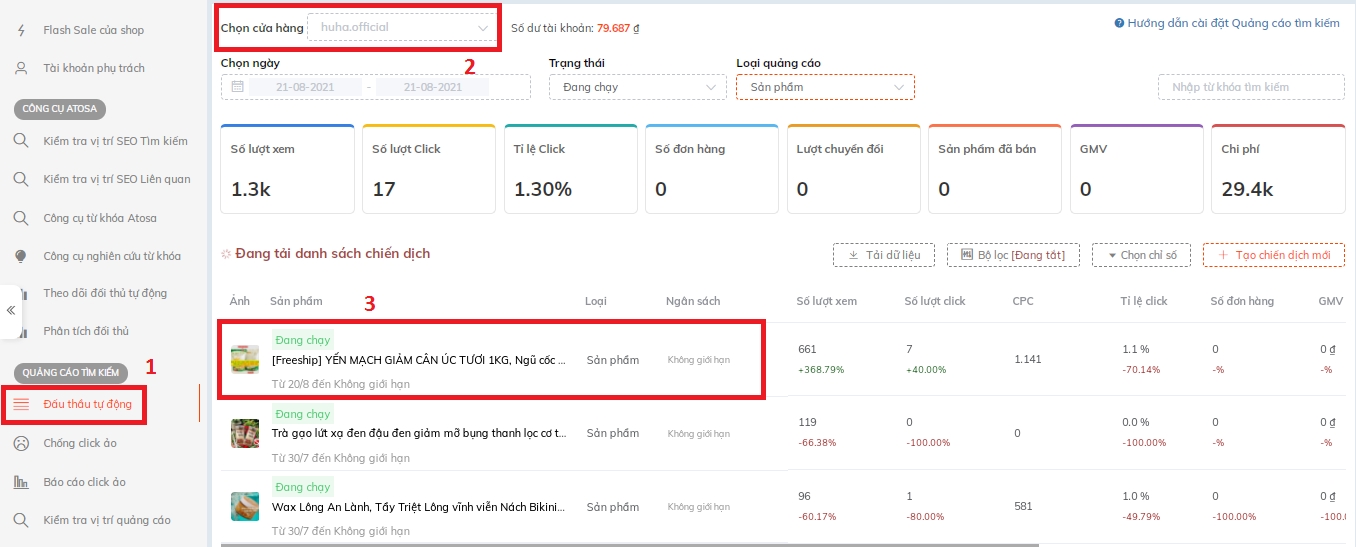
Task: Expand the Trạng thái status dropdown
Action: point(637,87)
